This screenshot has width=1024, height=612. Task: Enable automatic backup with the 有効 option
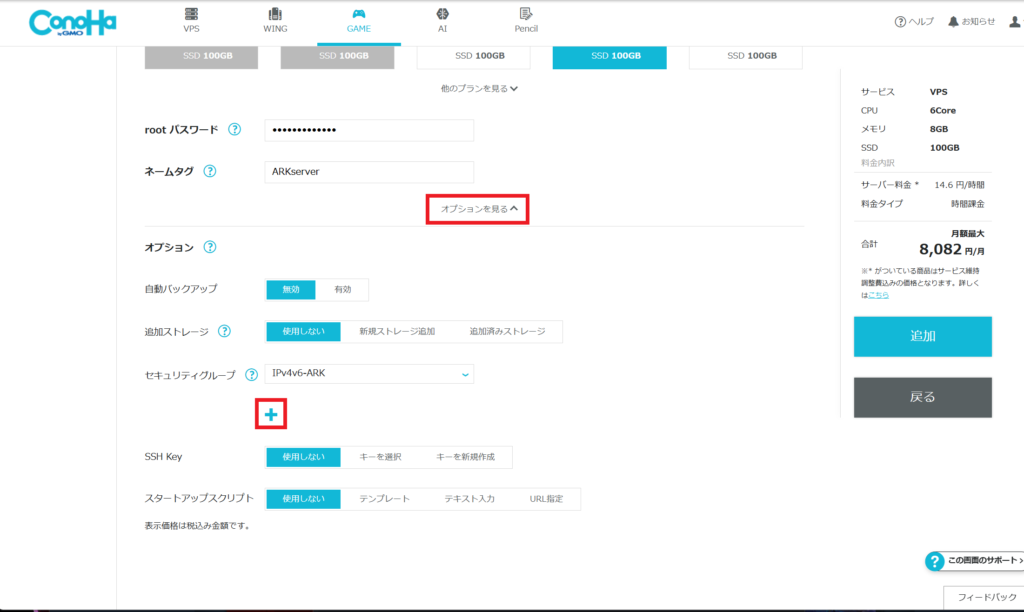tap(342, 289)
